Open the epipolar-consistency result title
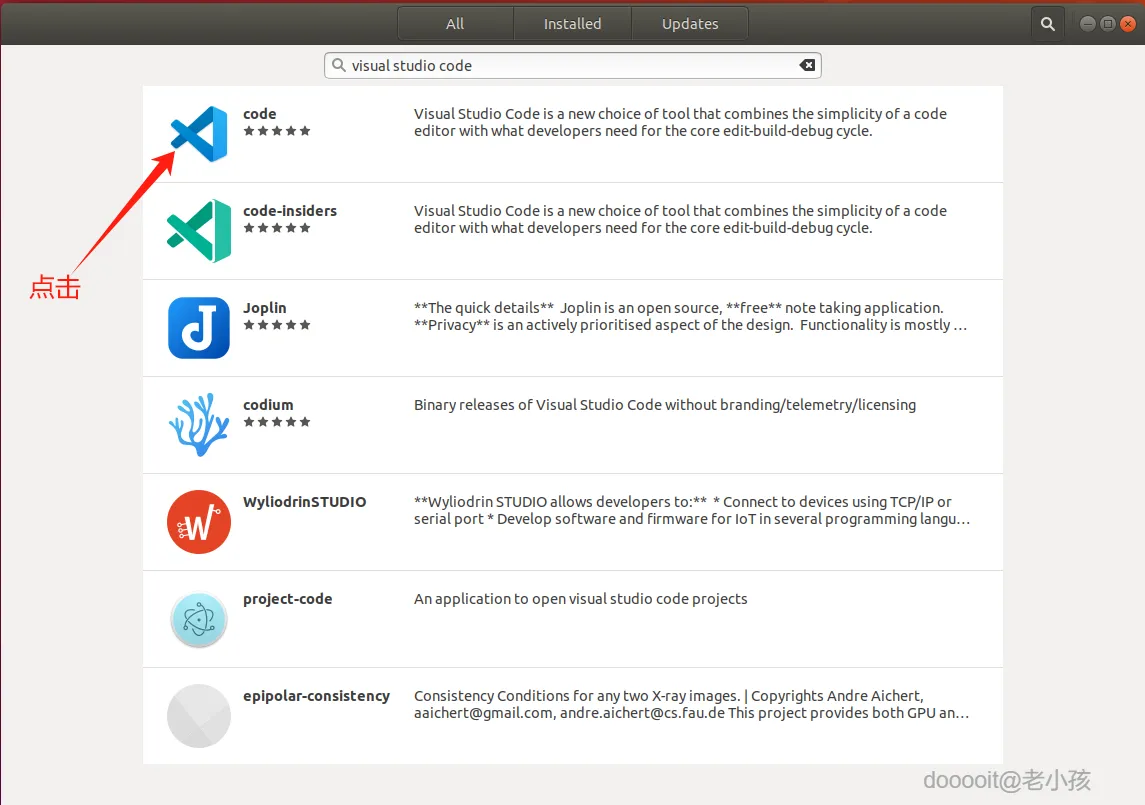This screenshot has width=1145, height=805. pyautogui.click(x=316, y=696)
